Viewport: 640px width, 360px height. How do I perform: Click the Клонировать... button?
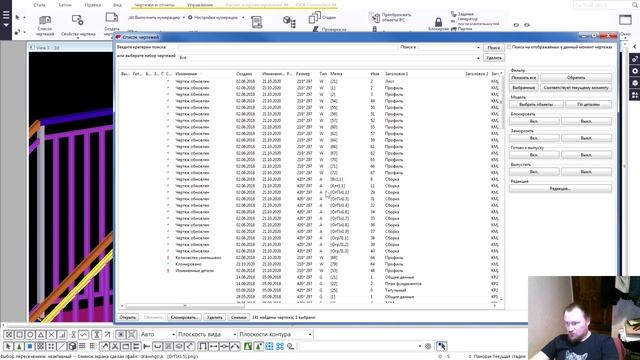184,317
